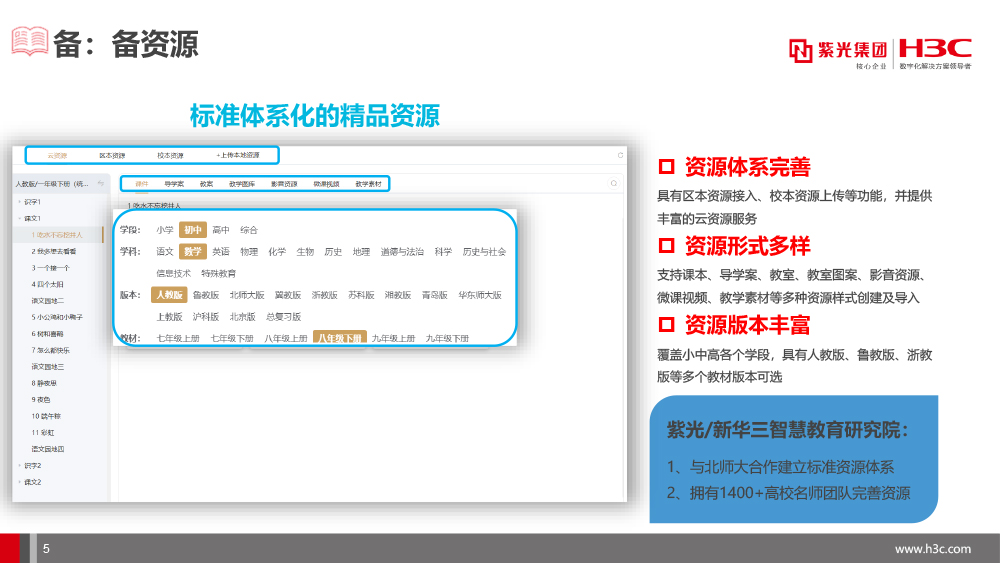Select 高中 school stage option
1000x563 pixels.
[x=221, y=230]
